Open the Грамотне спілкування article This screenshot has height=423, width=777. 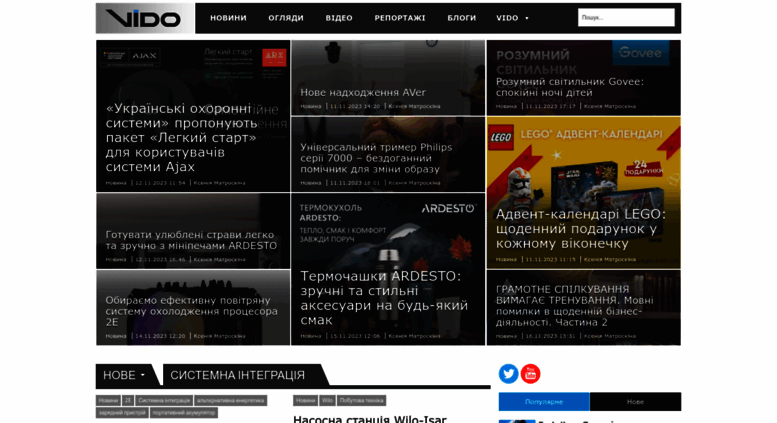tap(575, 306)
